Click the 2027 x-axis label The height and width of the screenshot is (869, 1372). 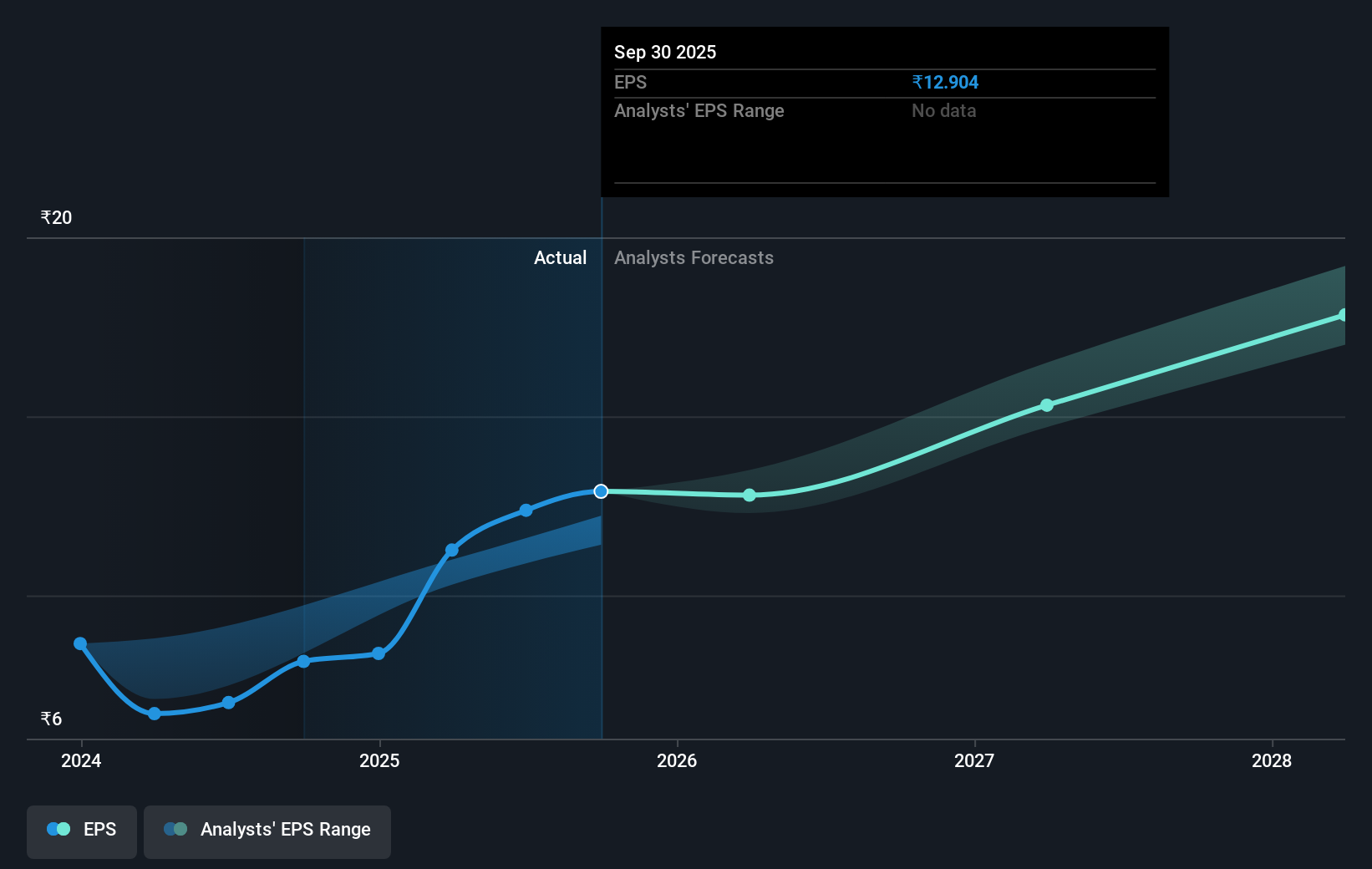click(x=974, y=761)
